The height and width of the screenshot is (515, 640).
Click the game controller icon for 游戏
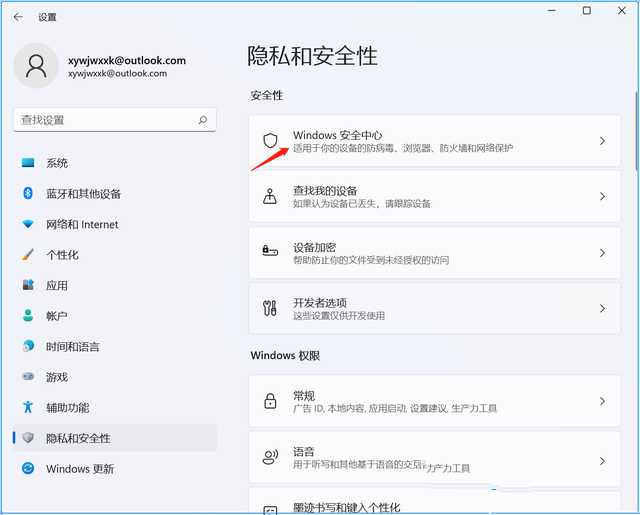click(28, 376)
